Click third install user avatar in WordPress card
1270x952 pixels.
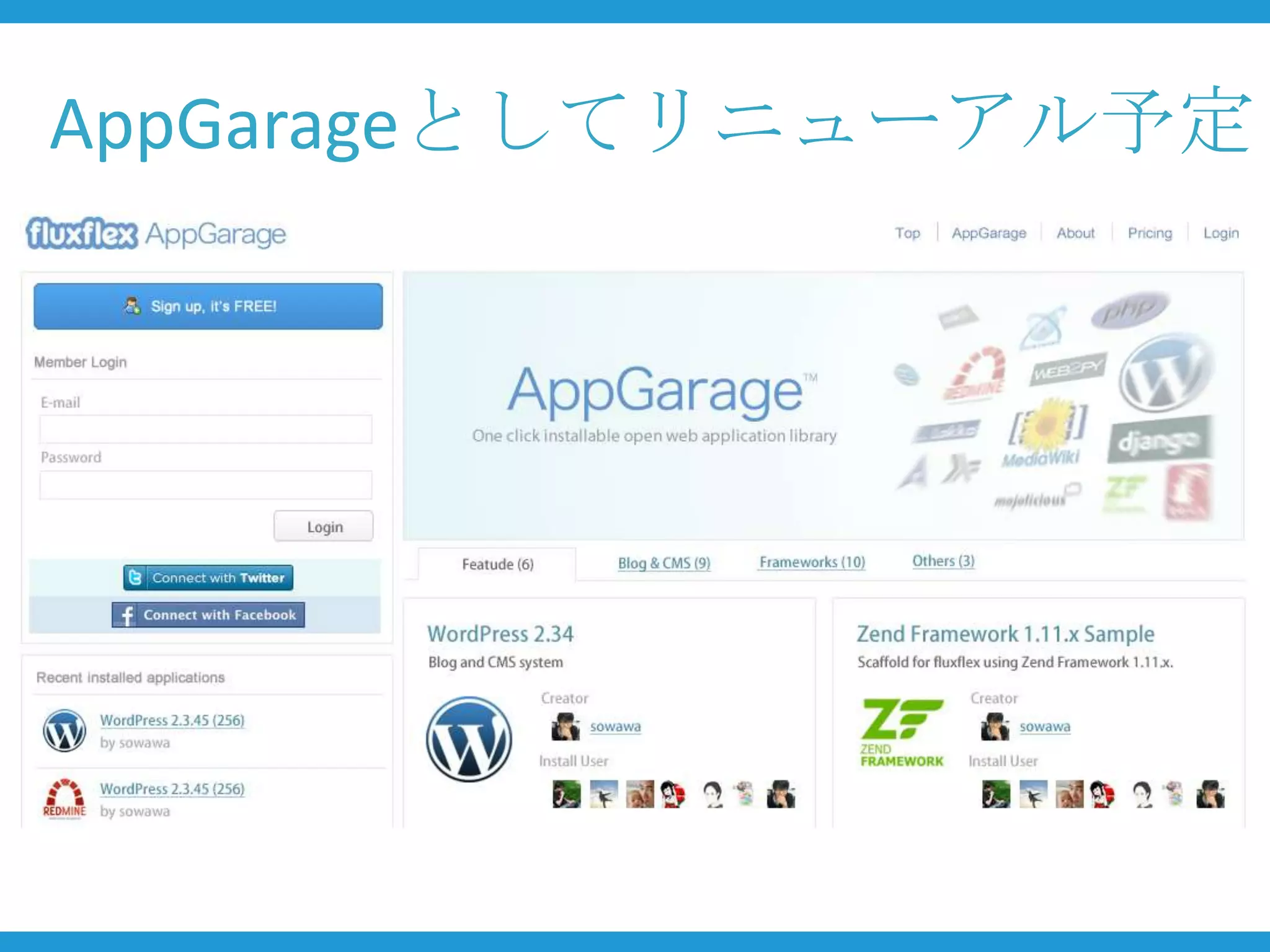[x=640, y=794]
